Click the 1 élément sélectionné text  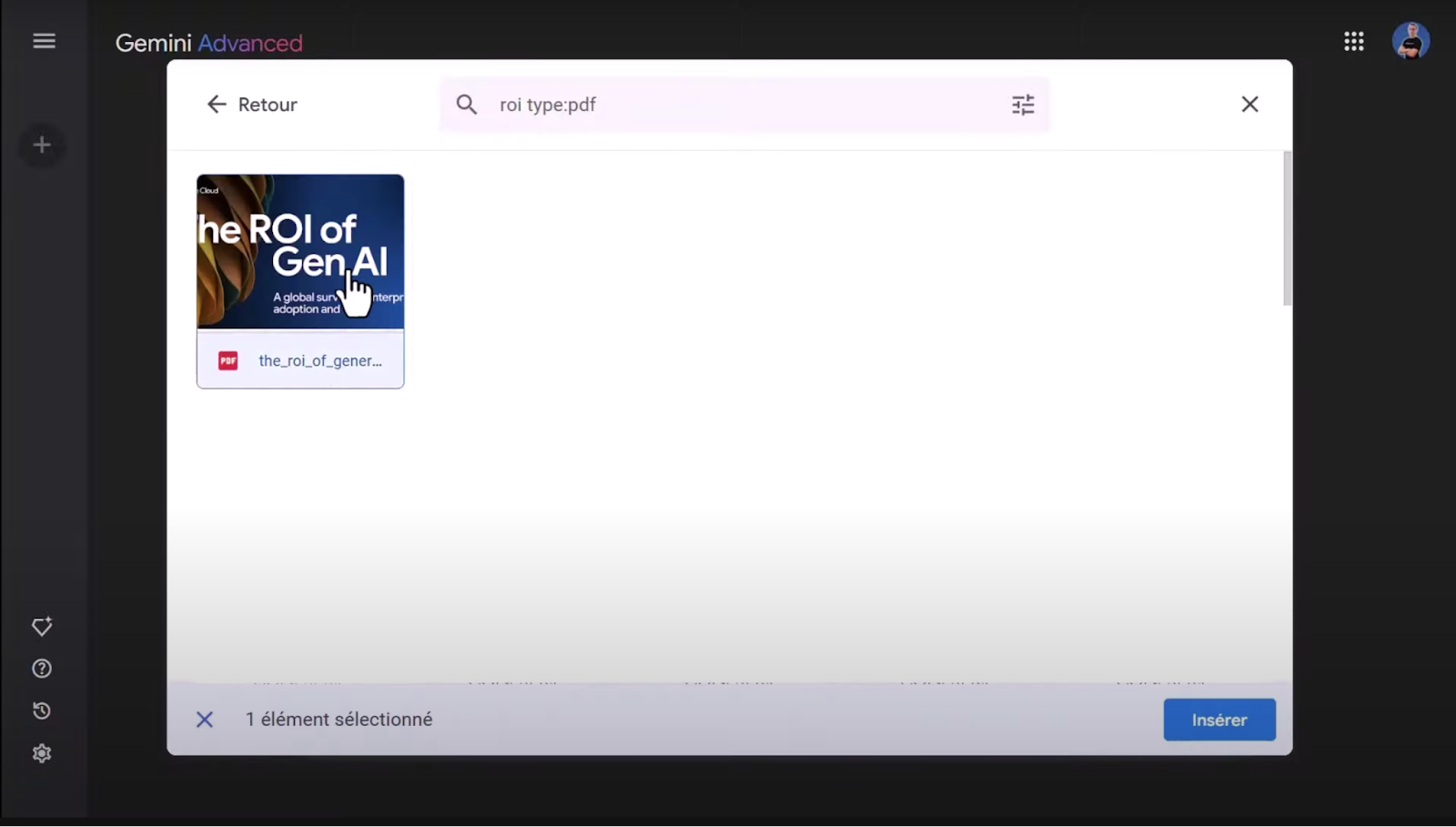coord(339,720)
